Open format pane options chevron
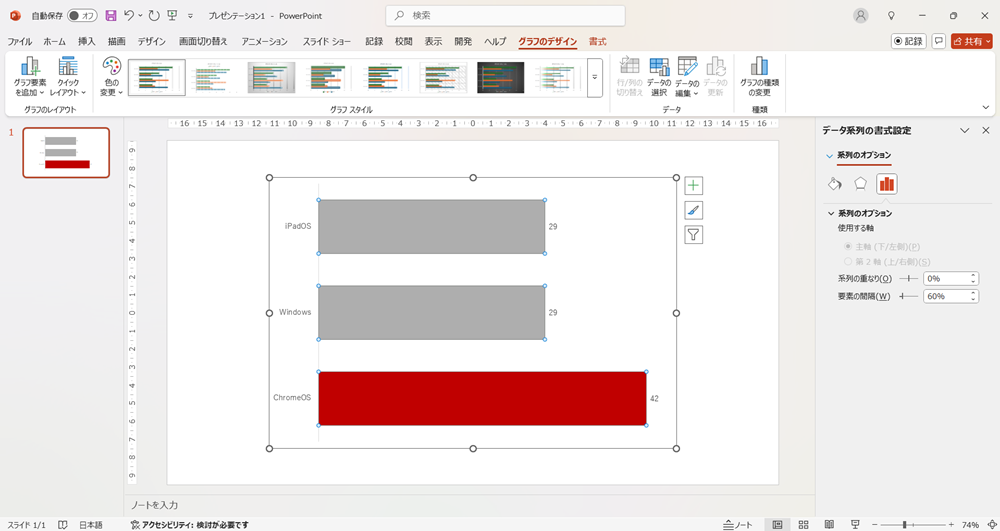 (965, 130)
